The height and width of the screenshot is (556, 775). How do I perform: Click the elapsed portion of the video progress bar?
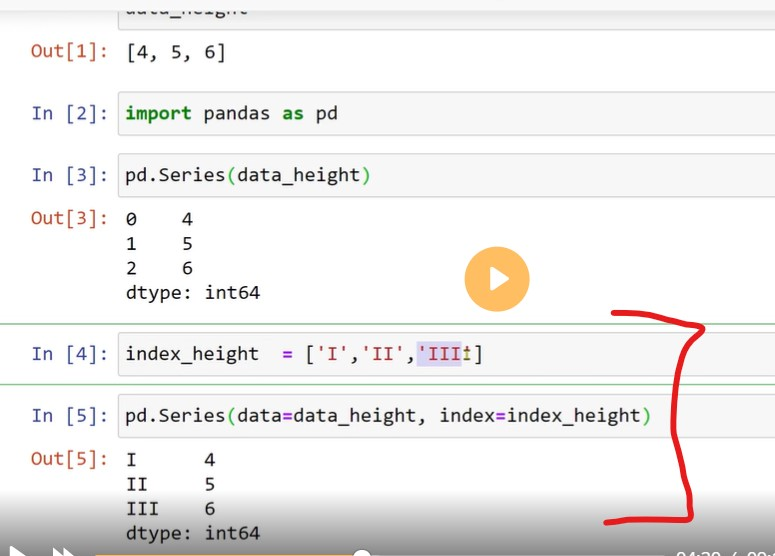coord(220,553)
